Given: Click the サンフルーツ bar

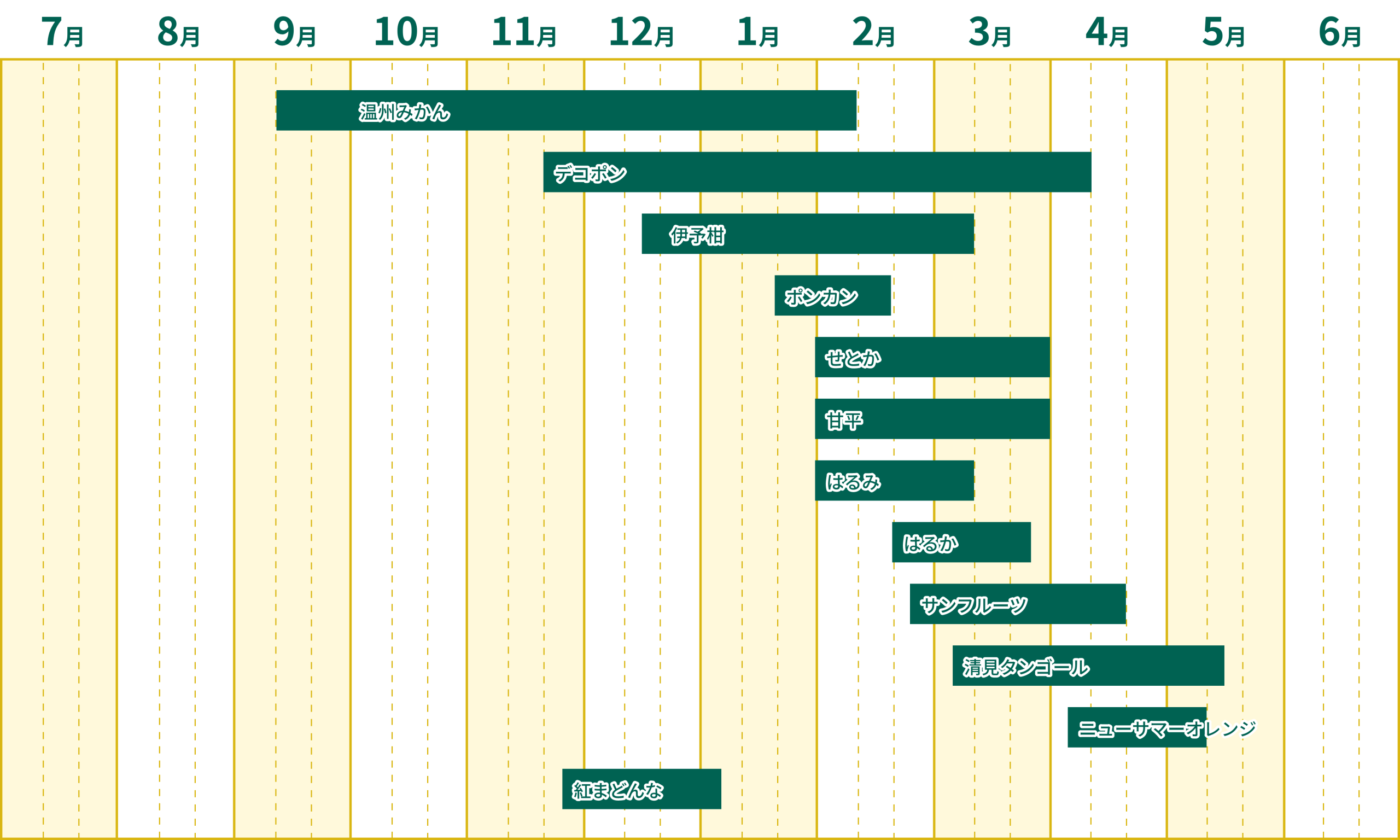Looking at the screenshot, I should coord(1018,604).
